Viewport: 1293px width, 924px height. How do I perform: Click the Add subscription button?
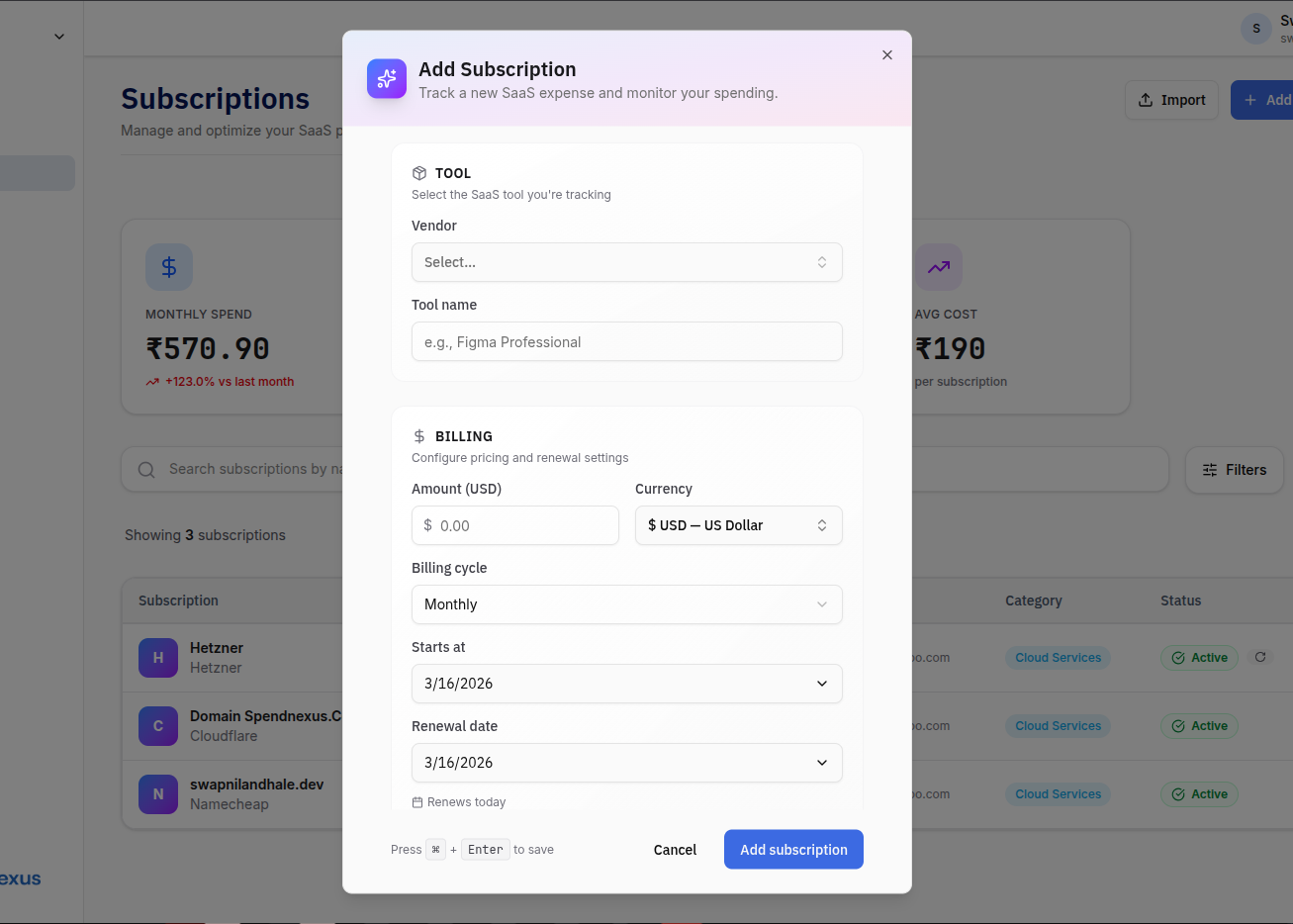coord(792,849)
